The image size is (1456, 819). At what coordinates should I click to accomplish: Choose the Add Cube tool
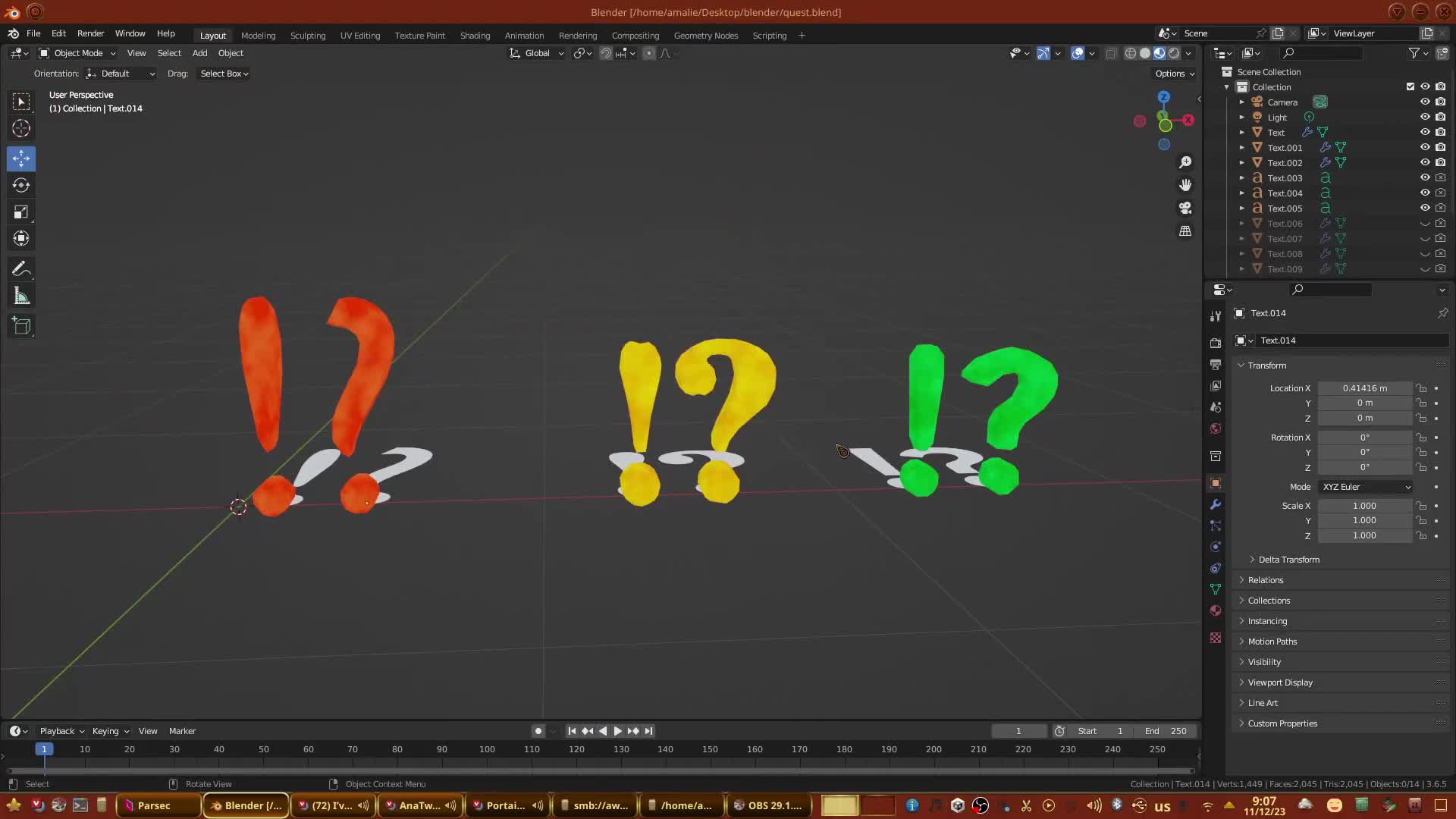(x=21, y=326)
